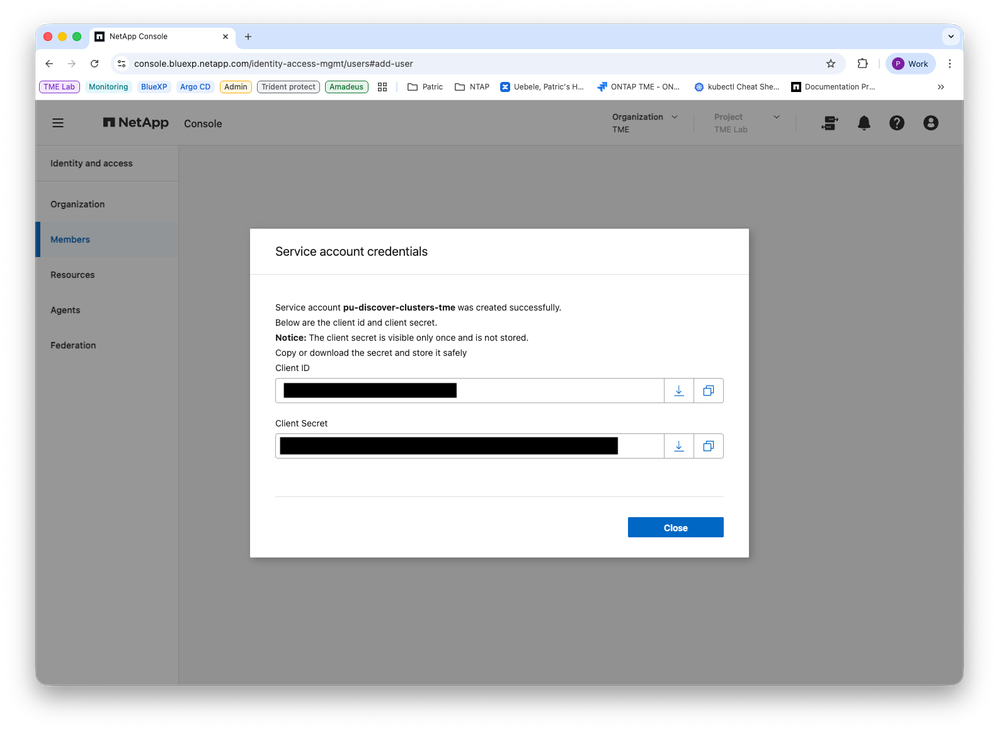This screenshot has width=999, height=732.
Task: Open the NTAP bookmarks folder
Action: point(472,87)
